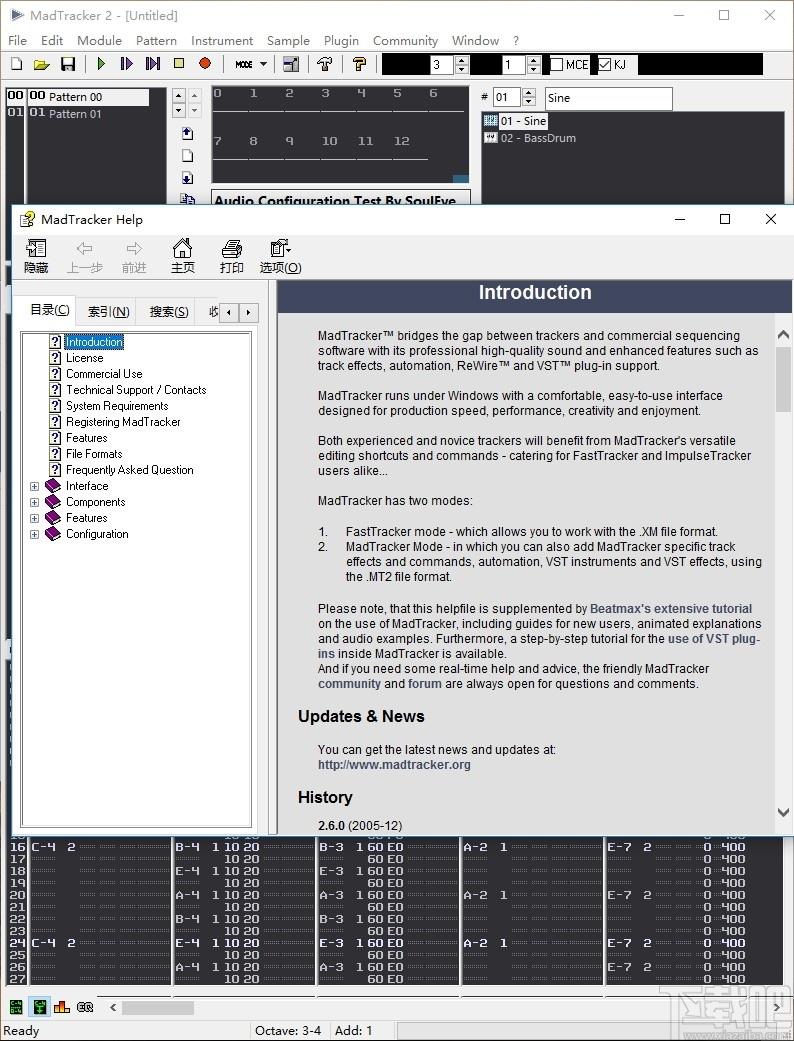Stop playback with the yellow square
794x1041 pixels.
(179, 63)
